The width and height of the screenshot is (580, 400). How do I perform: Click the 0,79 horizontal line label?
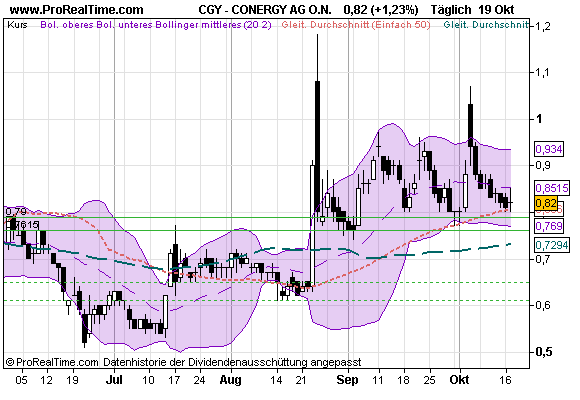tap(16, 212)
